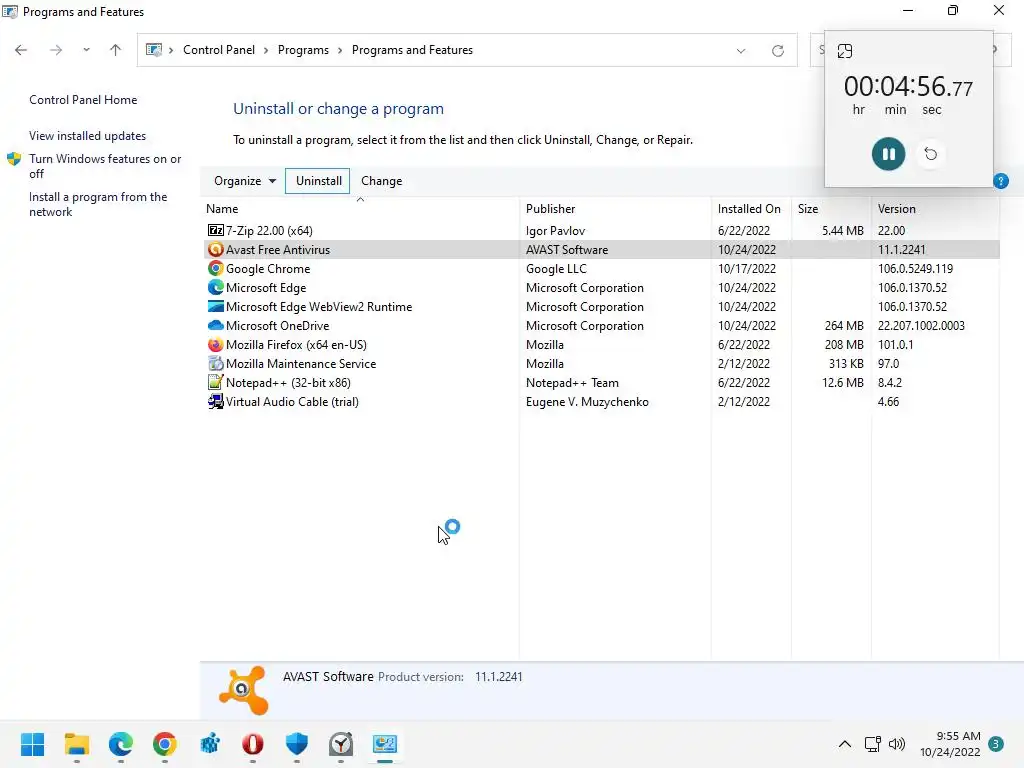1024x768 pixels.
Task: Open Windows Security shield in the taskbar
Action: tap(296, 744)
